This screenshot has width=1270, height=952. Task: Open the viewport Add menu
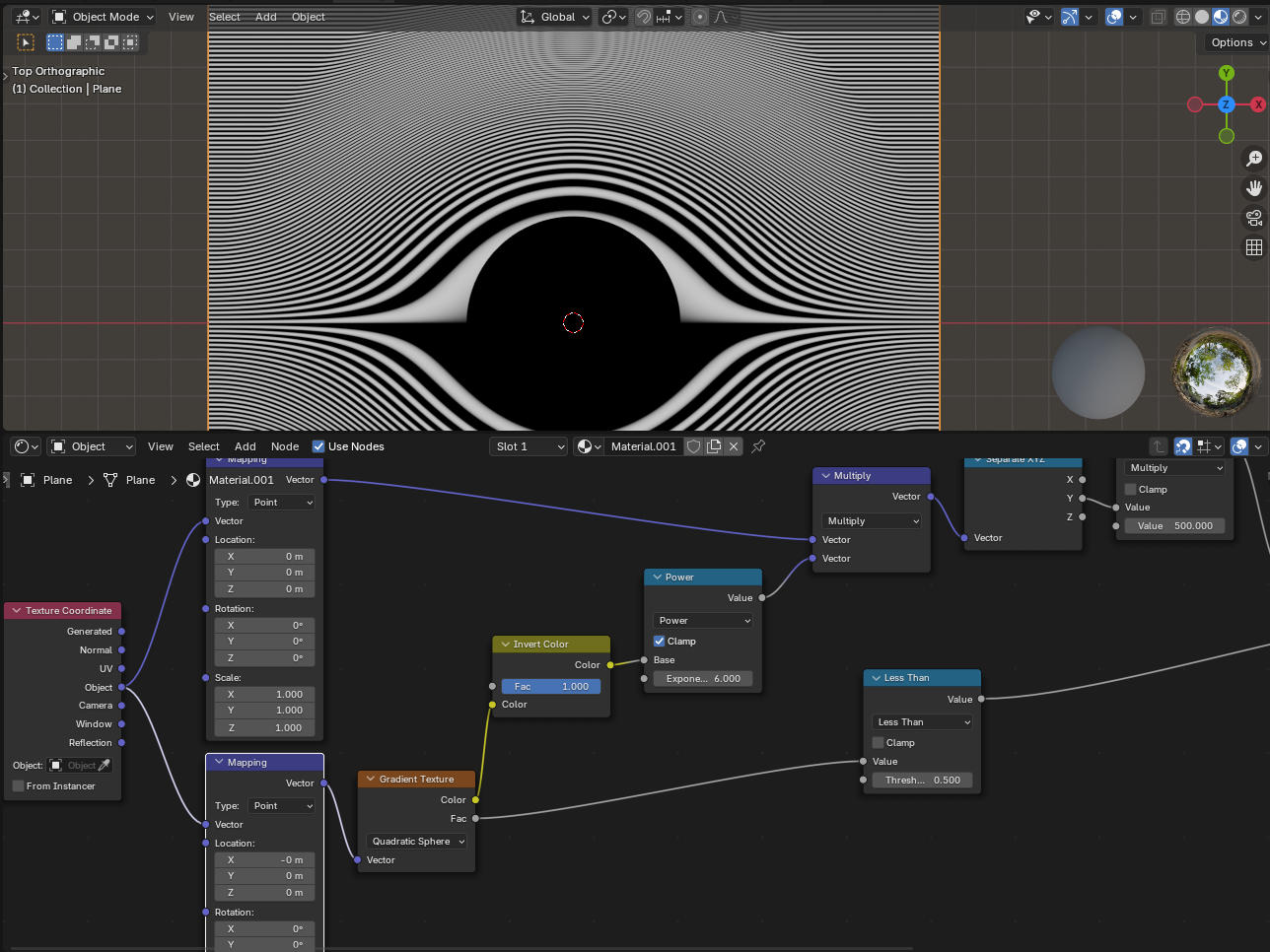266,17
